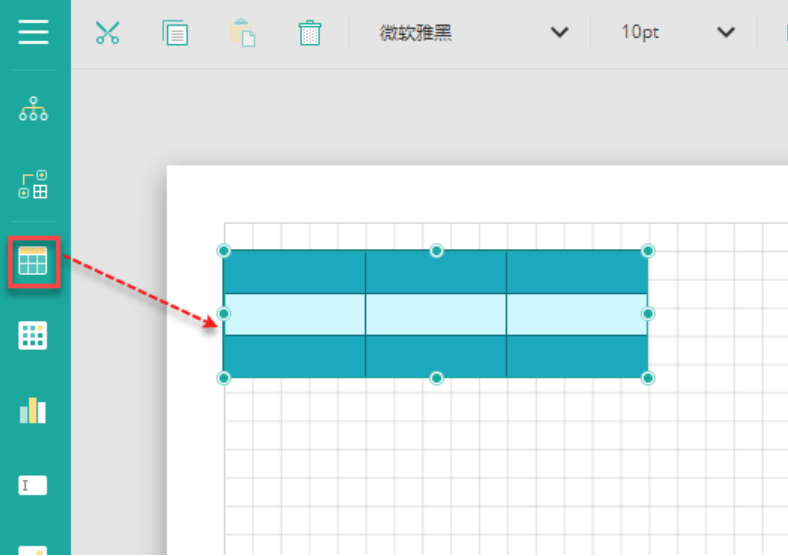
Task: Select the text box tool in sidebar
Action: [x=33, y=485]
